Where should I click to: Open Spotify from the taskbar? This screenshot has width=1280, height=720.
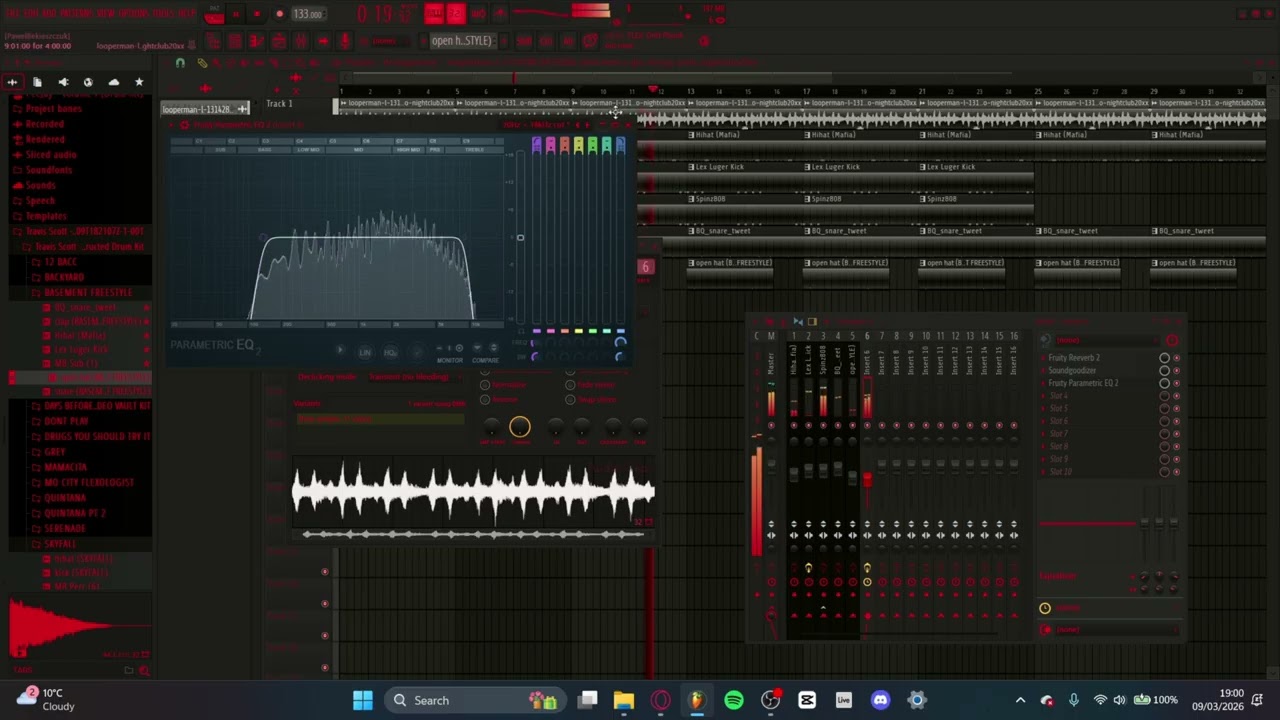pos(734,700)
